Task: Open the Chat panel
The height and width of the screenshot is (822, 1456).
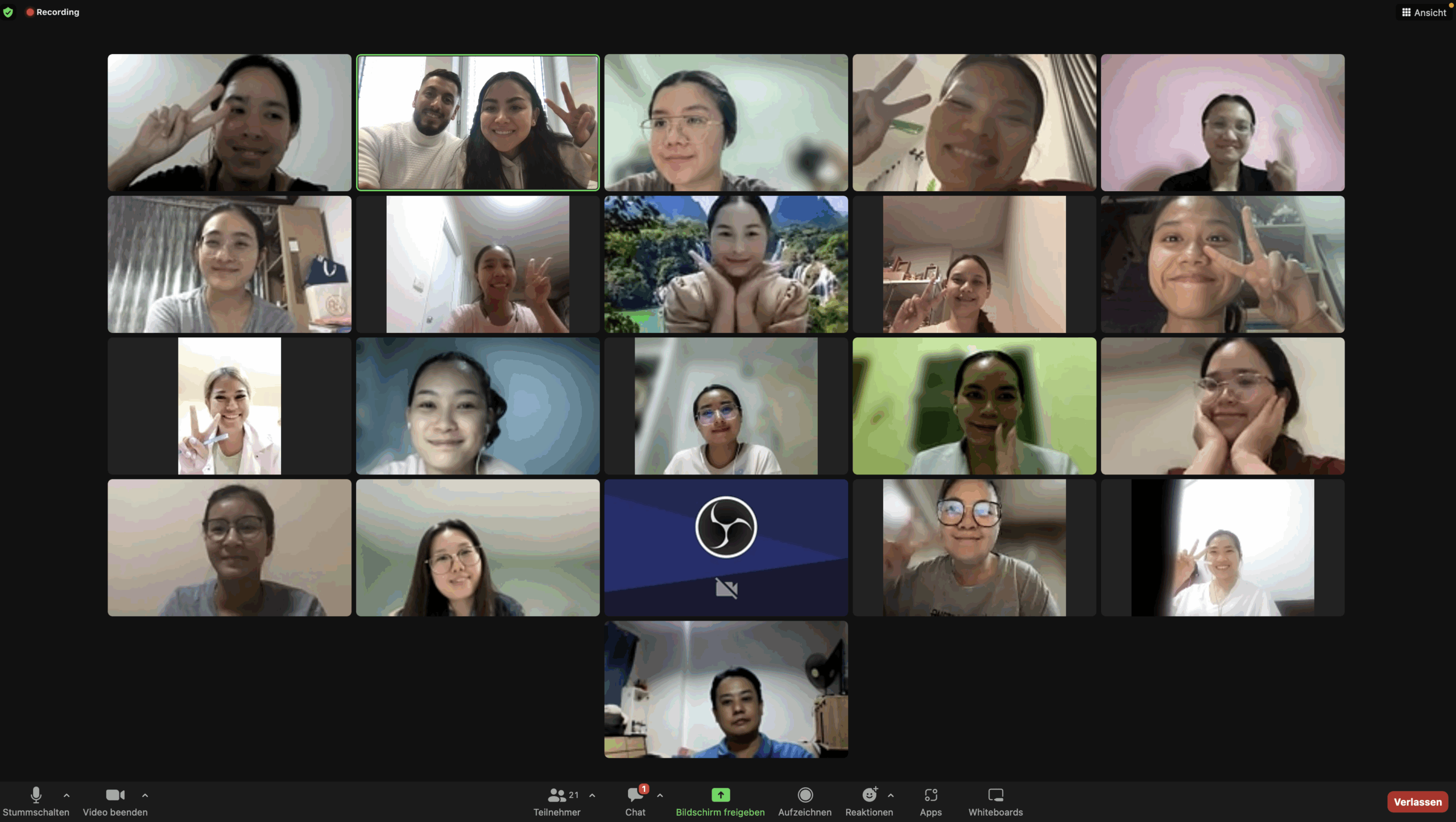Action: pyautogui.click(x=635, y=795)
